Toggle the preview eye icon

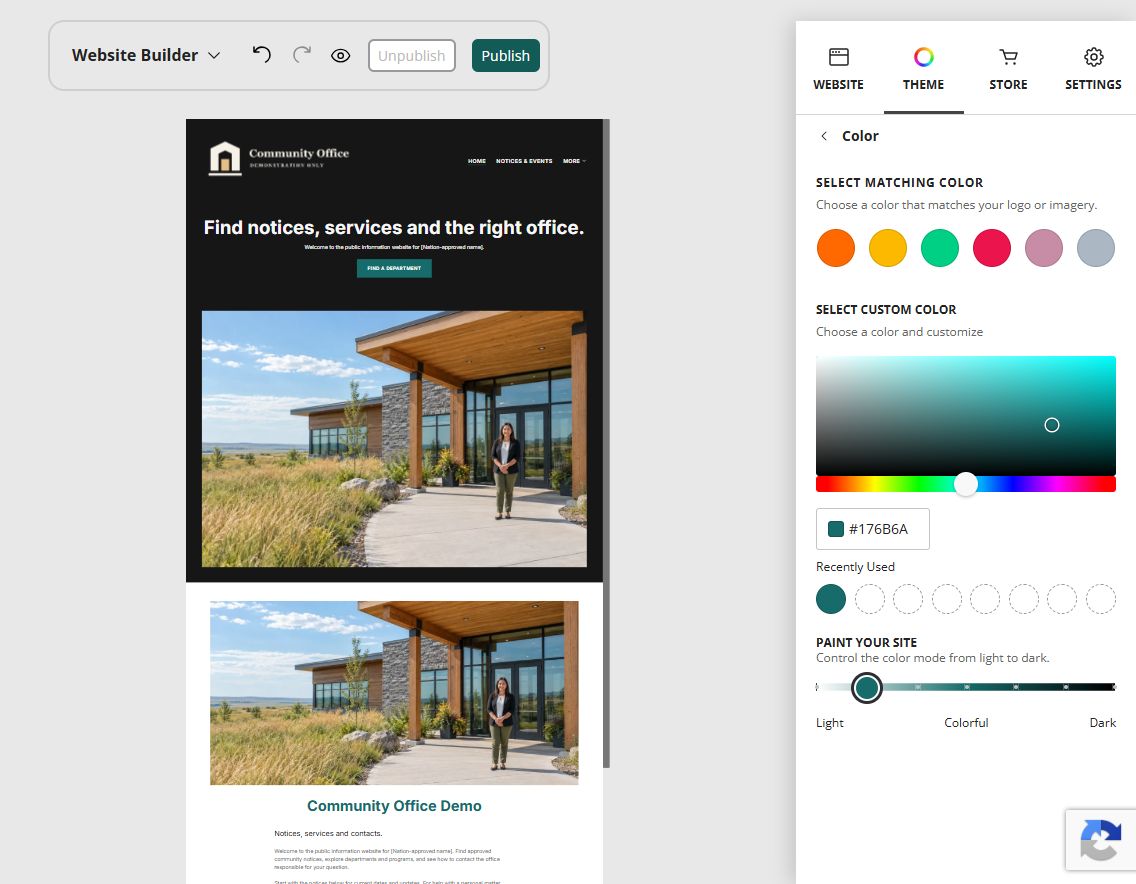coord(341,56)
